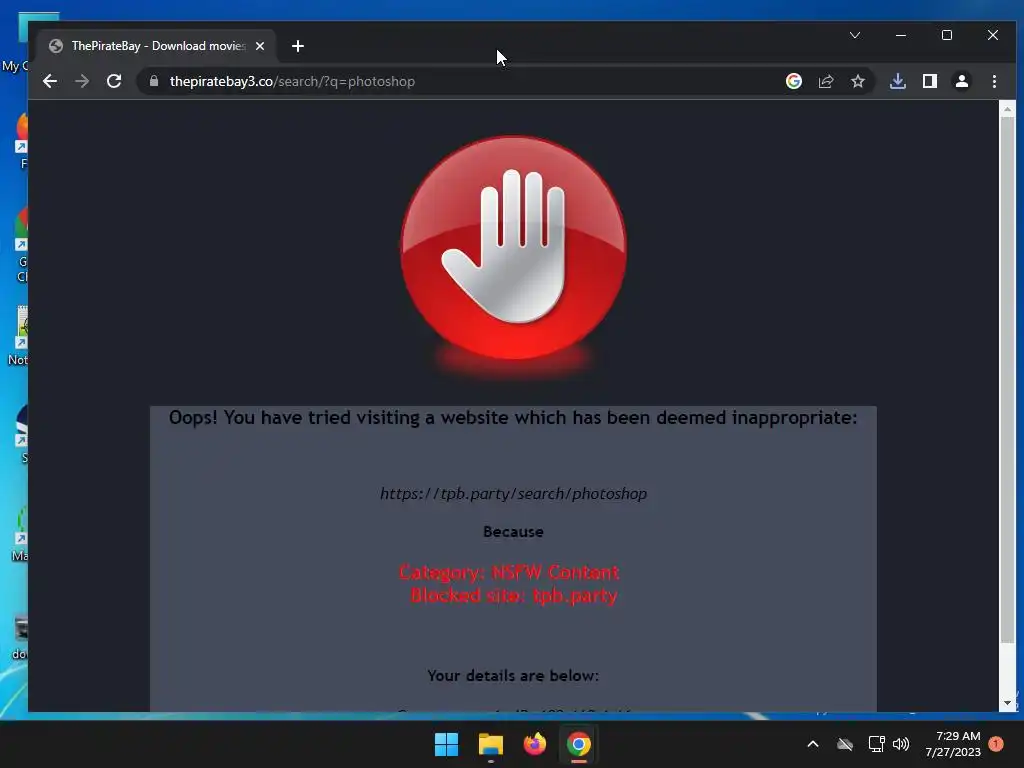Screen dimensions: 1024x768
Task: Open the volume speaker tray icon
Action: [901, 744]
